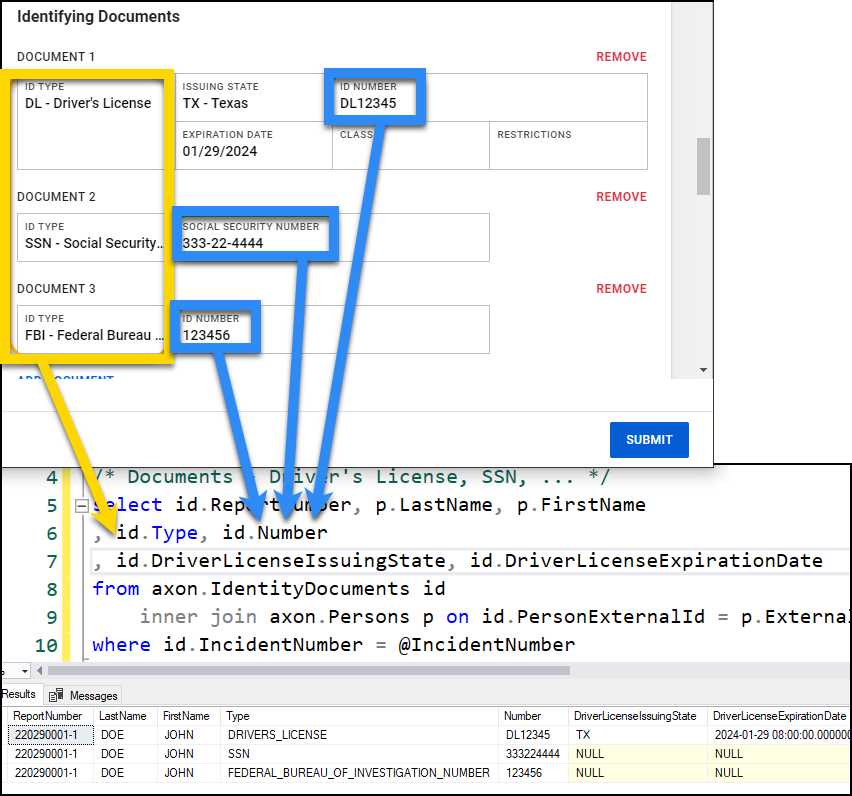Click the empty RESTRICTIONS field
This screenshot has width=852, height=796.
[567, 145]
